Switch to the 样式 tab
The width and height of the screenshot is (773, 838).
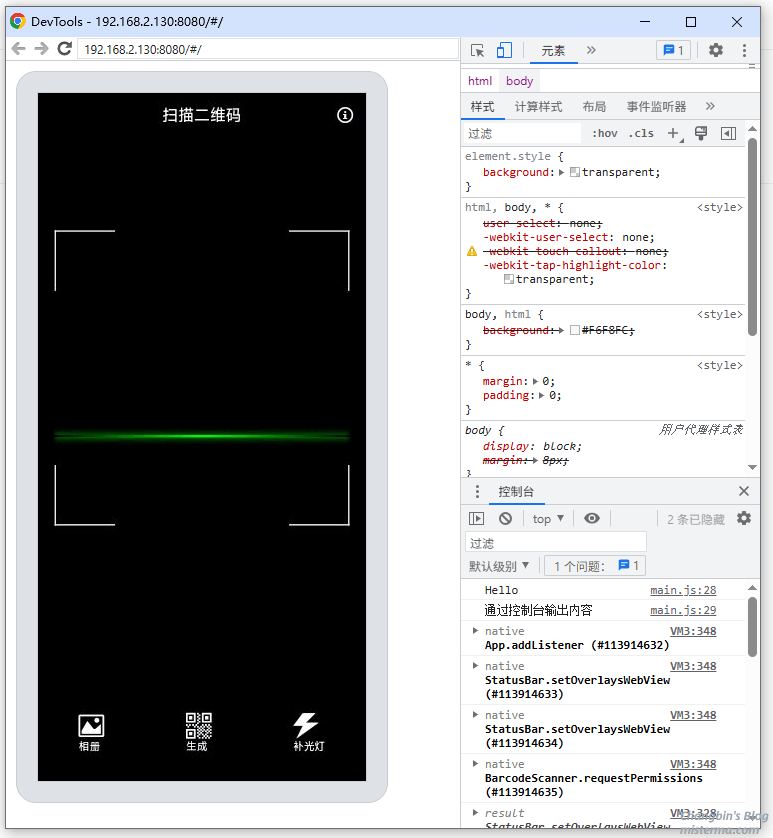tap(482, 106)
